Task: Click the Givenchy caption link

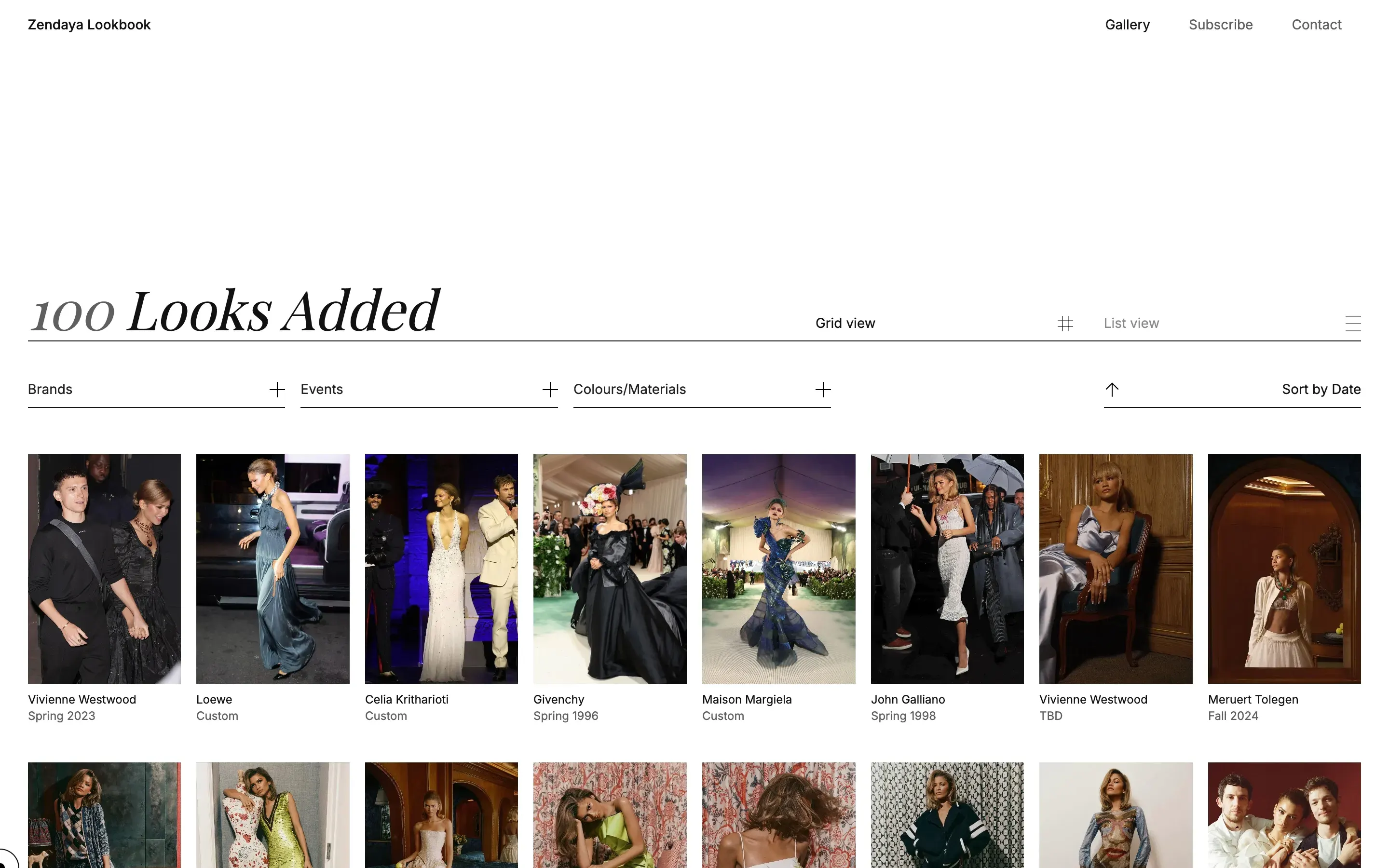Action: 558,699
